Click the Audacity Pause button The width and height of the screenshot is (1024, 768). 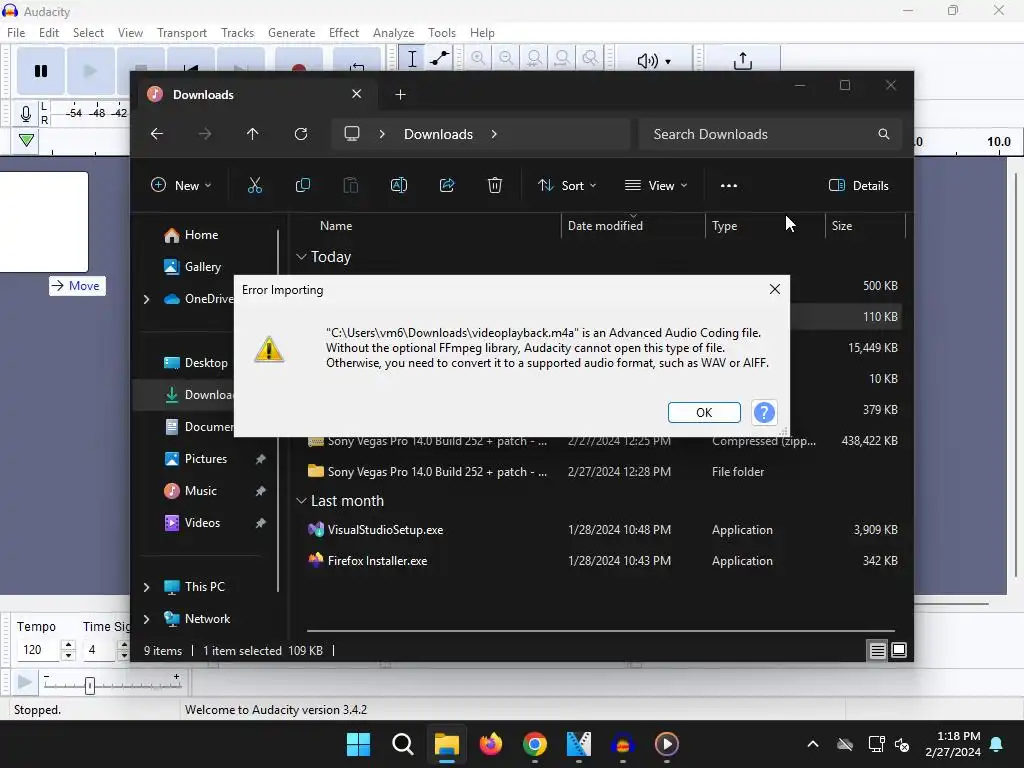40,71
